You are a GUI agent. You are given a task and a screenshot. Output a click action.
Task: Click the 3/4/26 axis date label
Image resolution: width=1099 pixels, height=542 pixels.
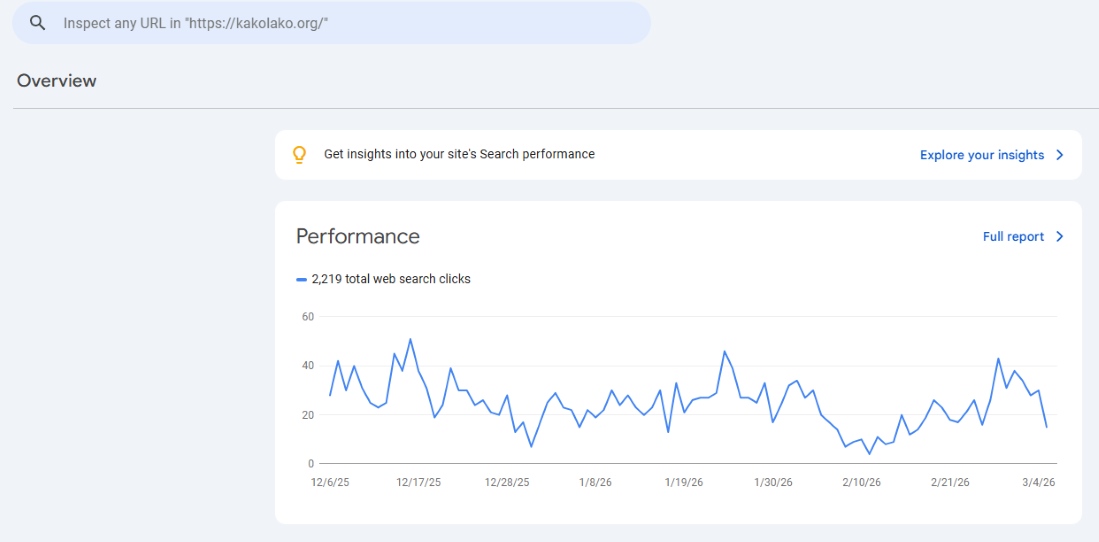click(x=1038, y=482)
